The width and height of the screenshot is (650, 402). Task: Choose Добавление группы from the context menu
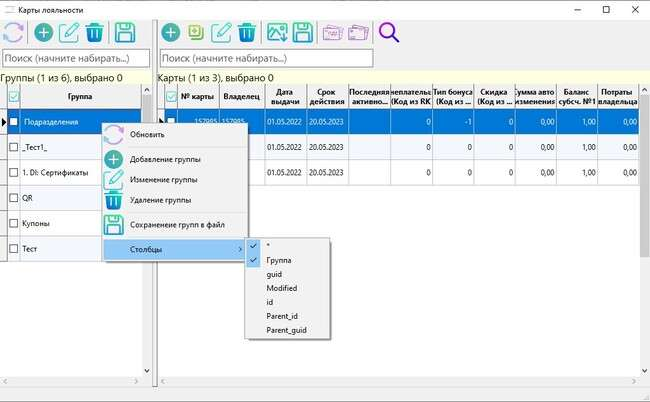[x=165, y=159]
